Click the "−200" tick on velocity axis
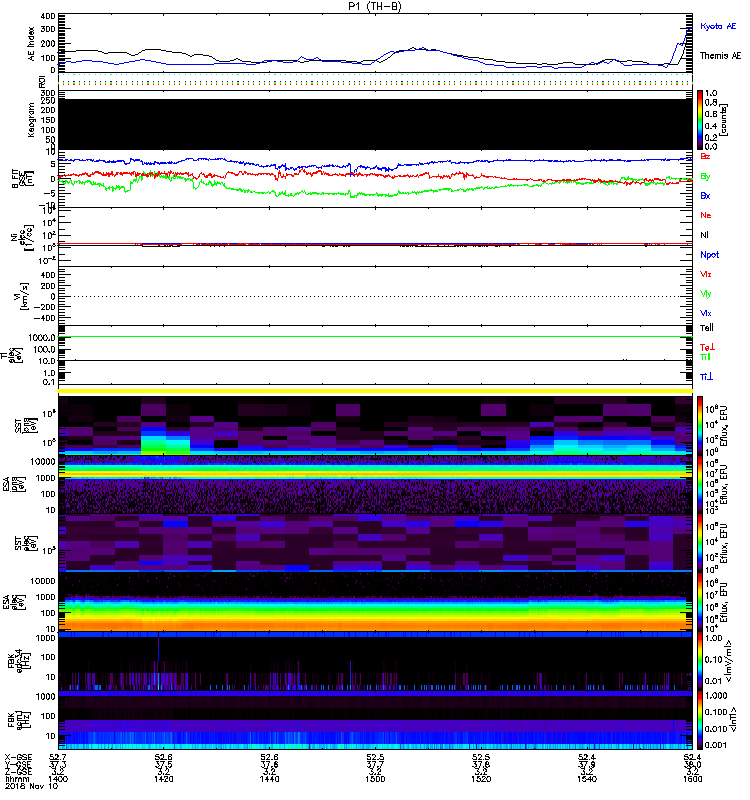 pyautogui.click(x=44, y=308)
